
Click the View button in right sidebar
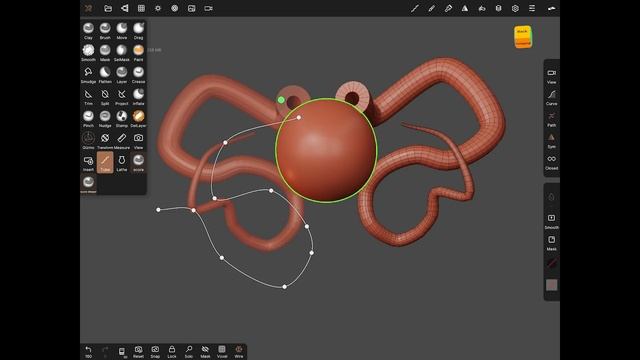[x=551, y=76]
